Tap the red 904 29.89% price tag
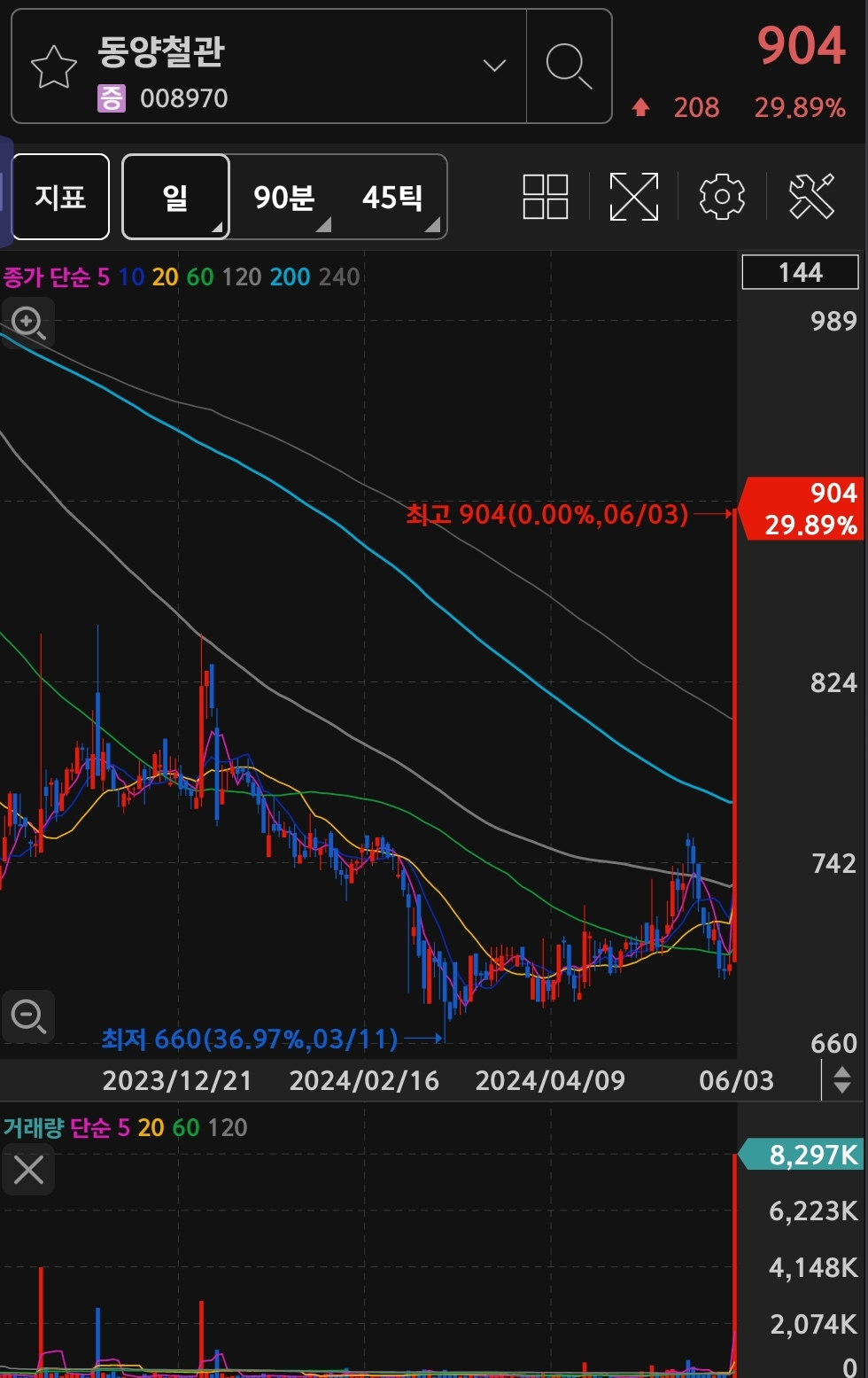The image size is (868, 1378). click(802, 509)
